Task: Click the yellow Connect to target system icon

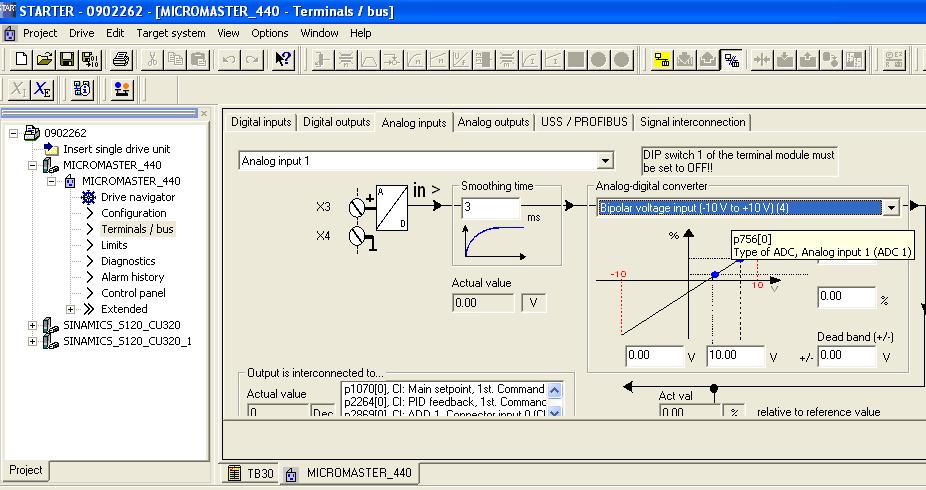Action: pos(662,60)
